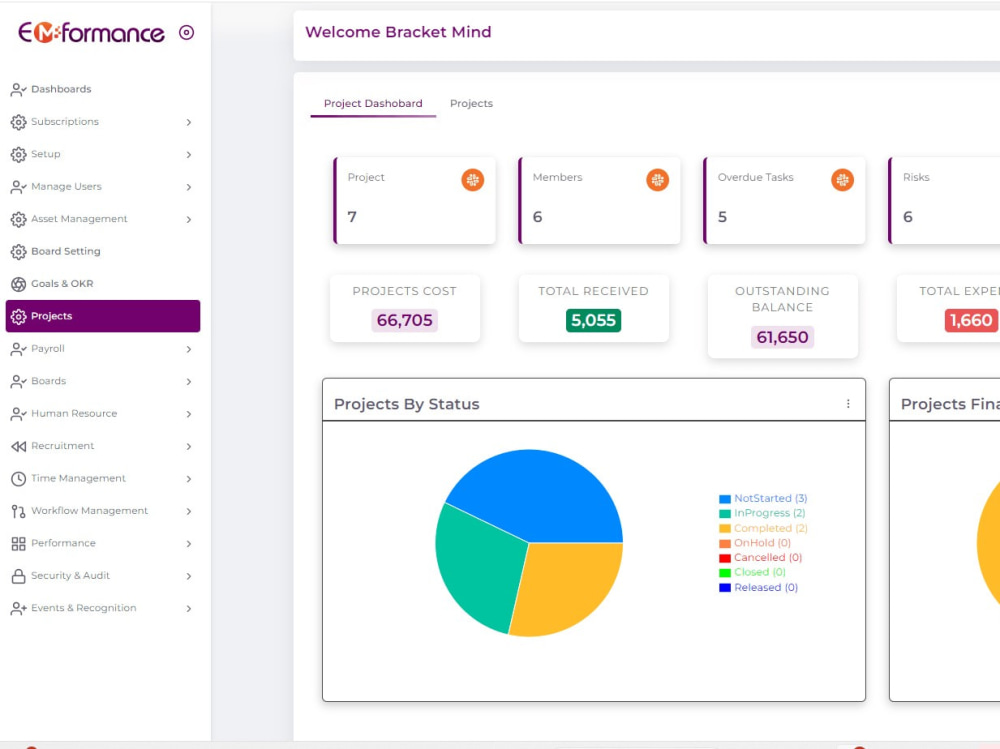Click the Projects By Status title

point(407,404)
